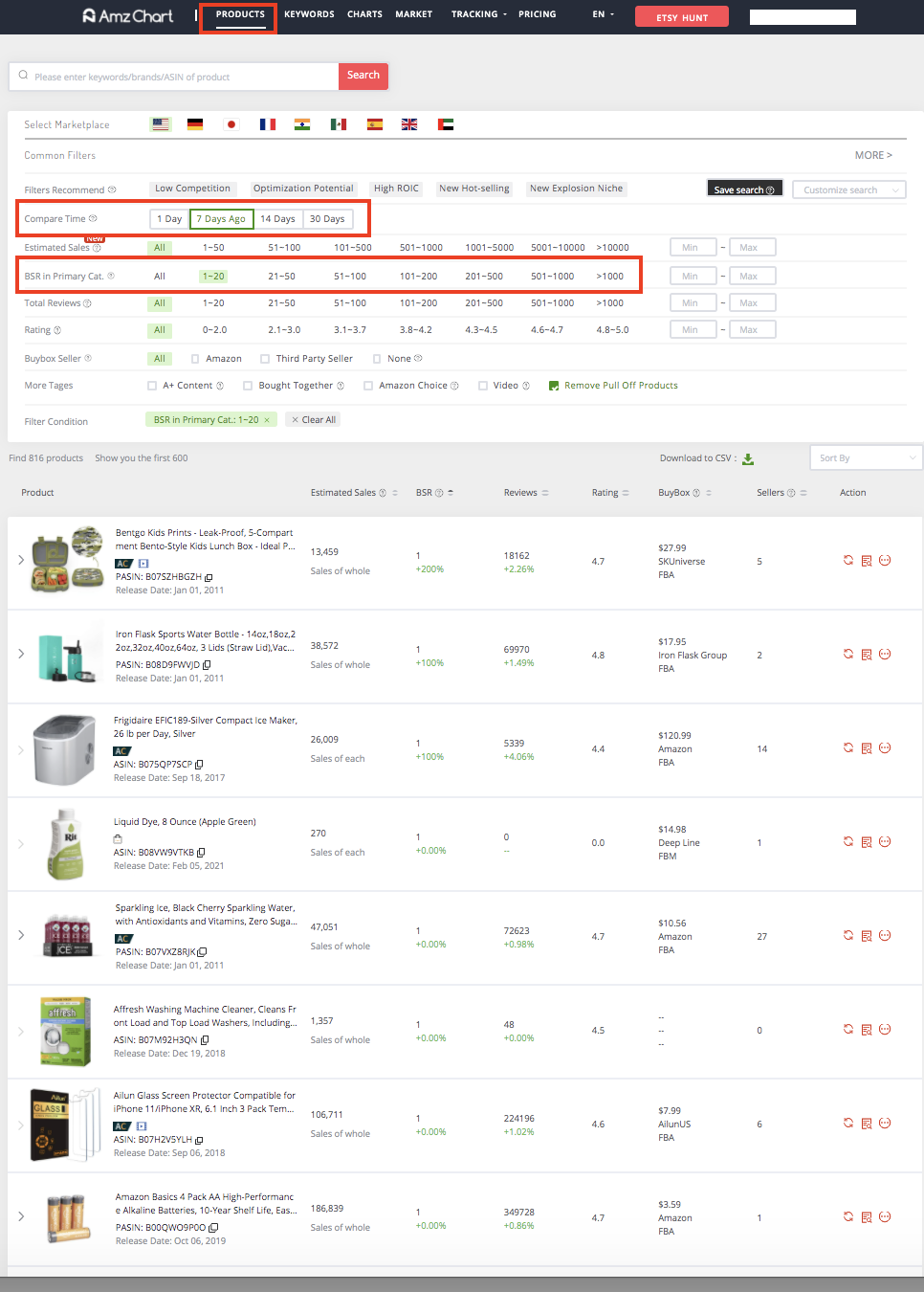Copy the ASIN B075QP7SCP with copy icon

199,765
